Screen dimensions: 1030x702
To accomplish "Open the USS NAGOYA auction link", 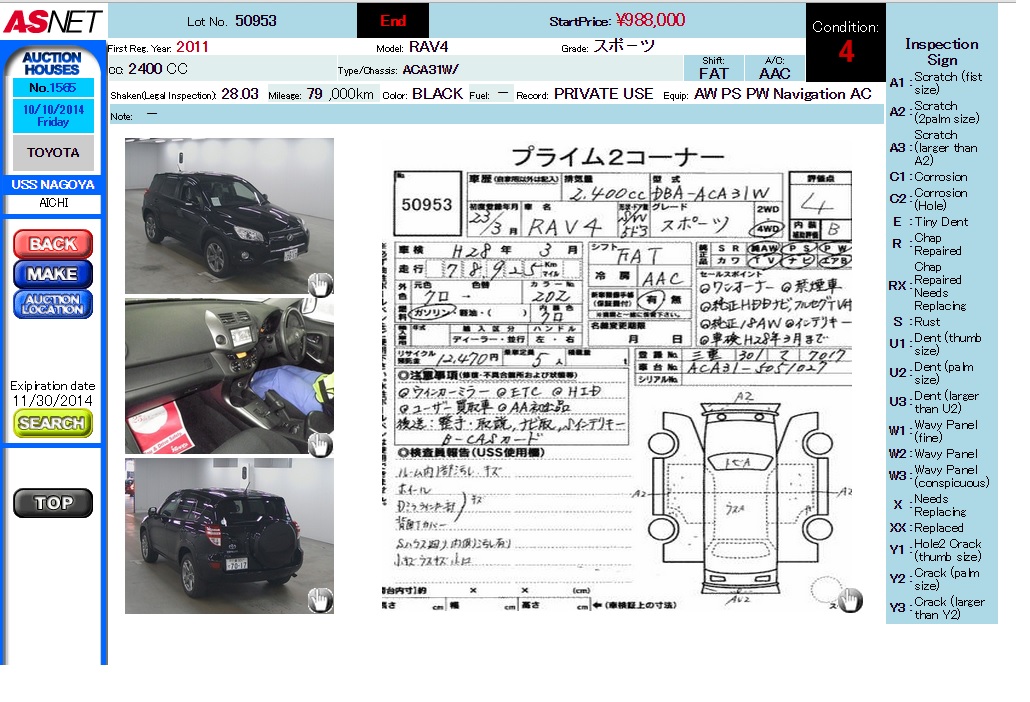I will click(53, 185).
